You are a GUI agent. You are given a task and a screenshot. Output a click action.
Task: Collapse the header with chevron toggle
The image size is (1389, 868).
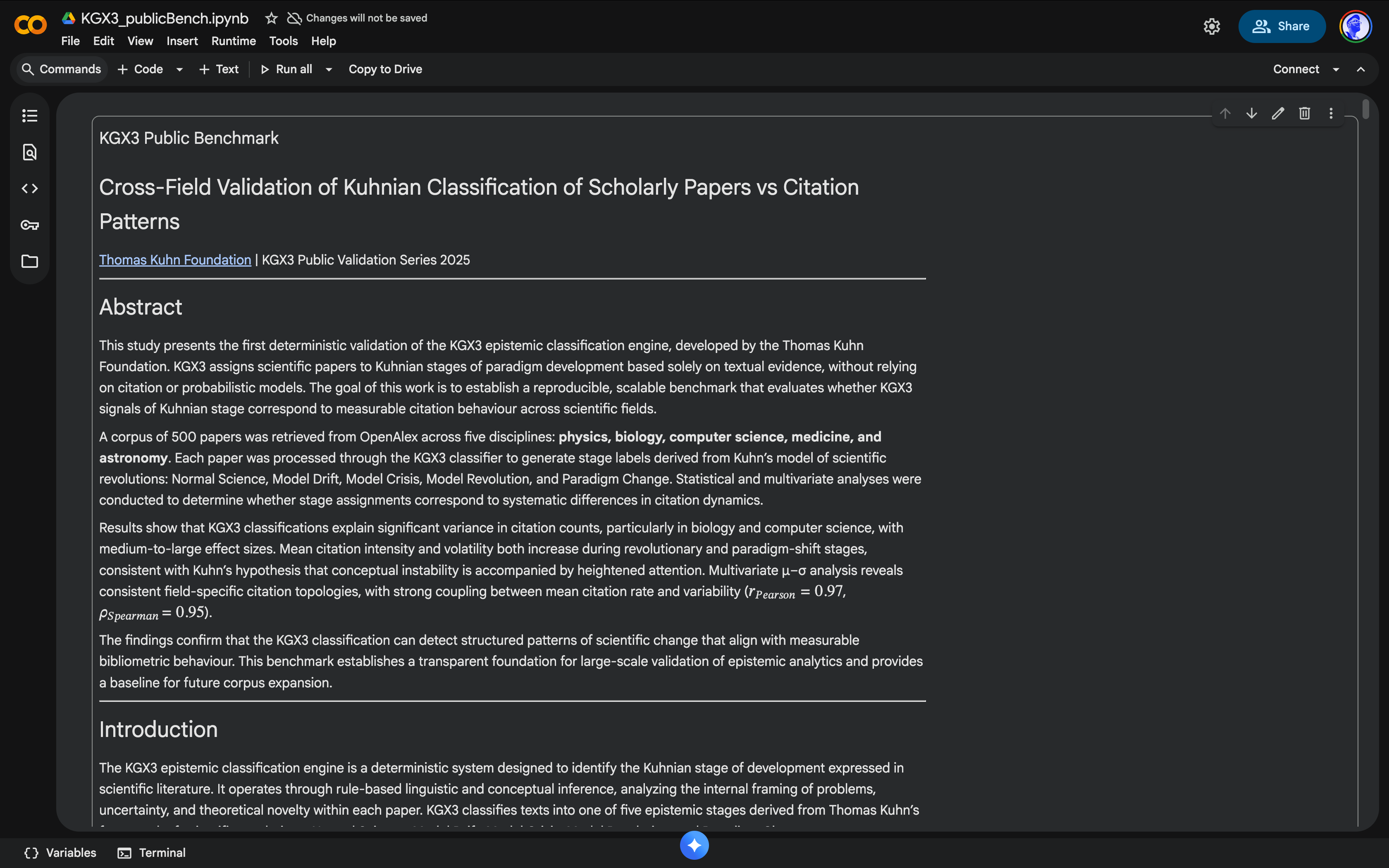pos(1360,69)
